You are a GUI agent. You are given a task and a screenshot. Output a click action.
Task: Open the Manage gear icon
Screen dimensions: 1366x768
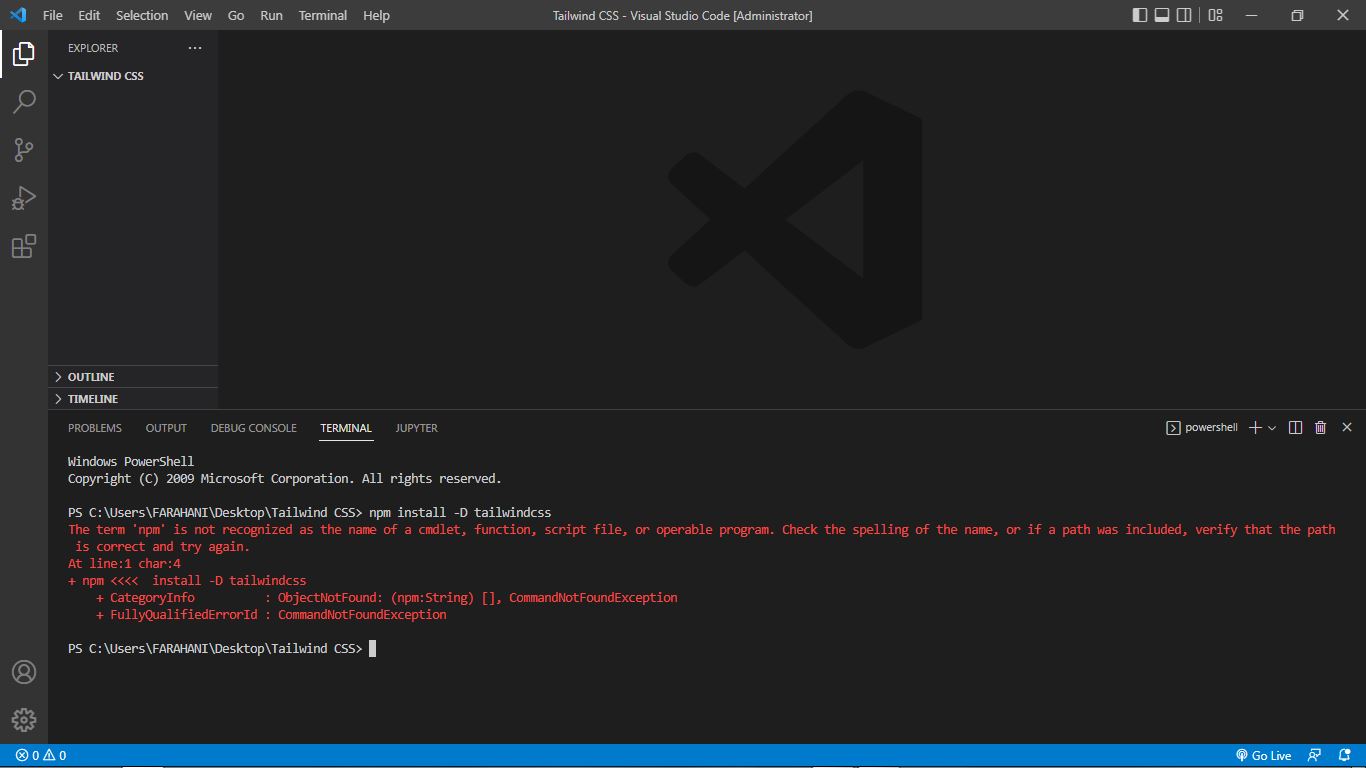point(24,719)
